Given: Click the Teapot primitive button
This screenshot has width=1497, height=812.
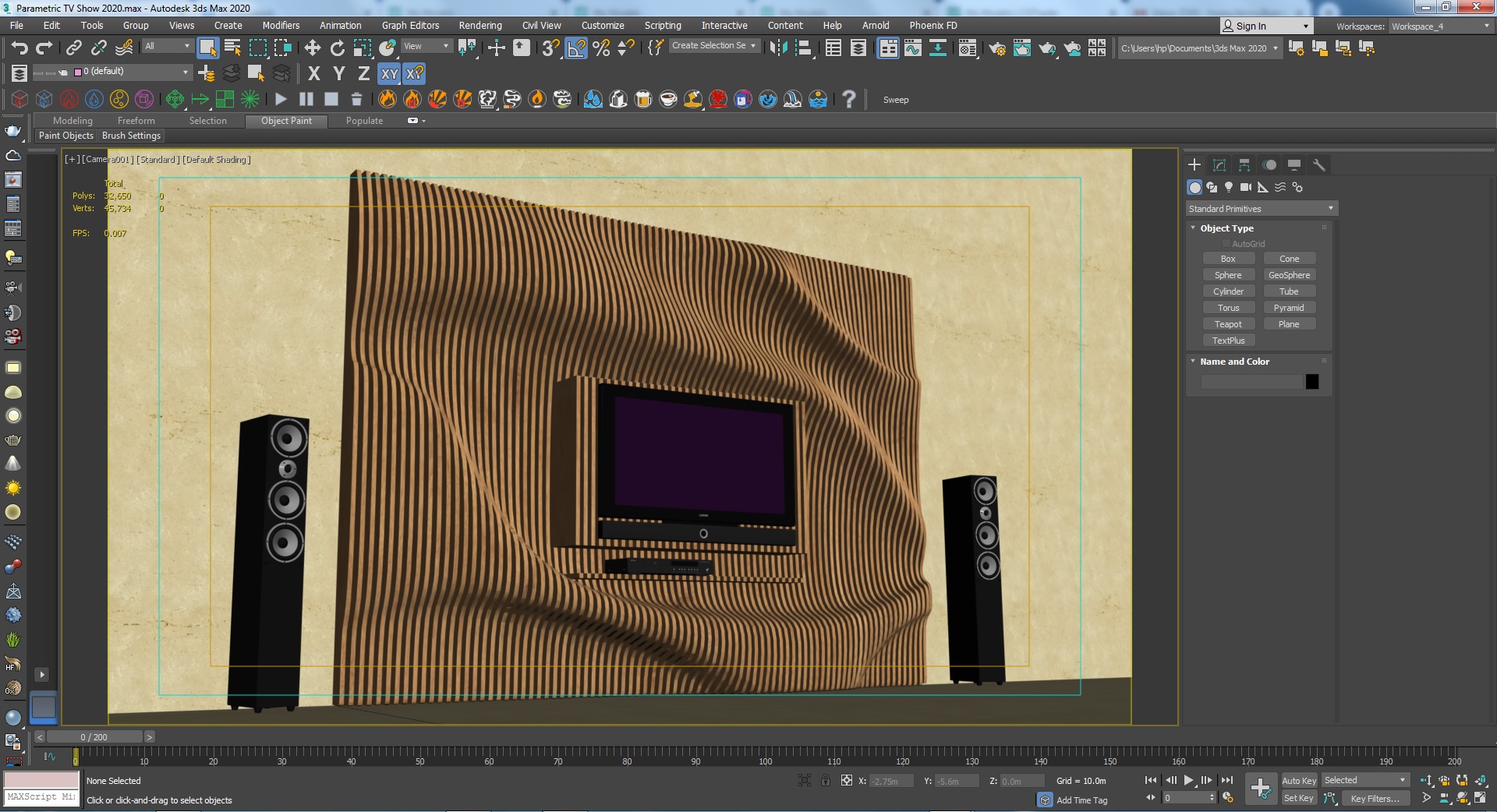Looking at the screenshot, I should point(1228,324).
